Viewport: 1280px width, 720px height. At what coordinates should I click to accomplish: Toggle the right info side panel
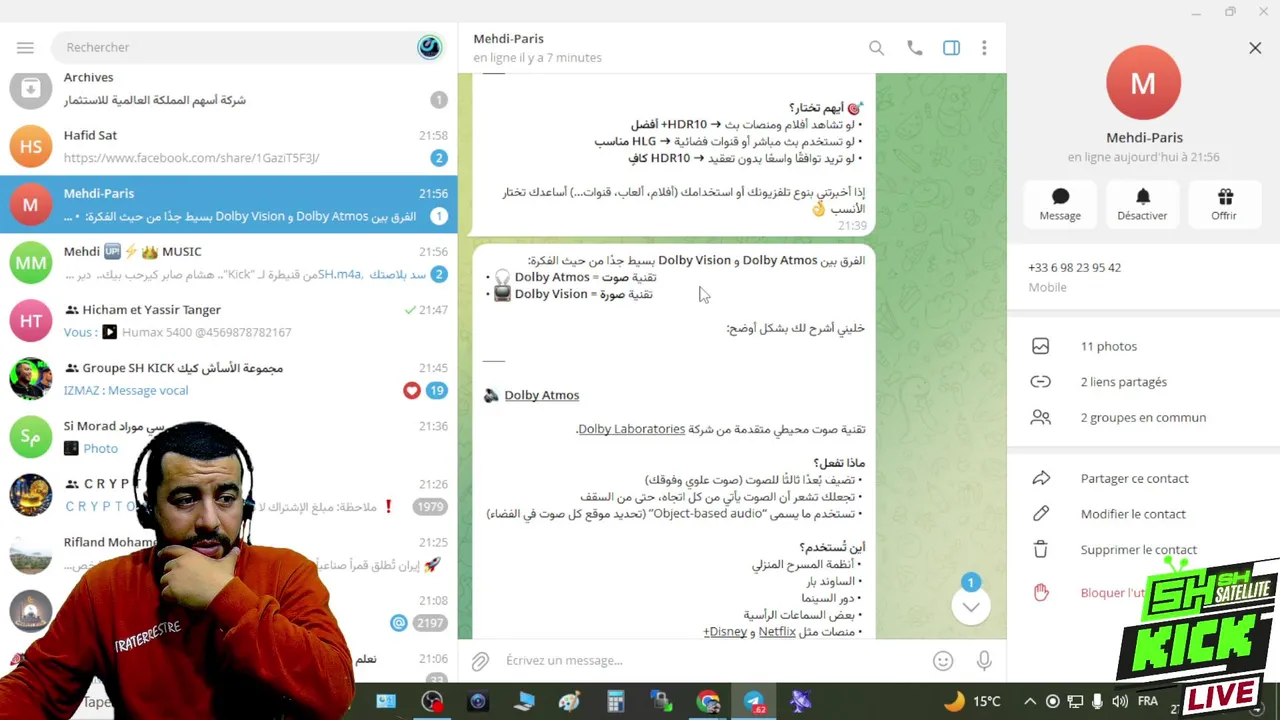pos(951,48)
